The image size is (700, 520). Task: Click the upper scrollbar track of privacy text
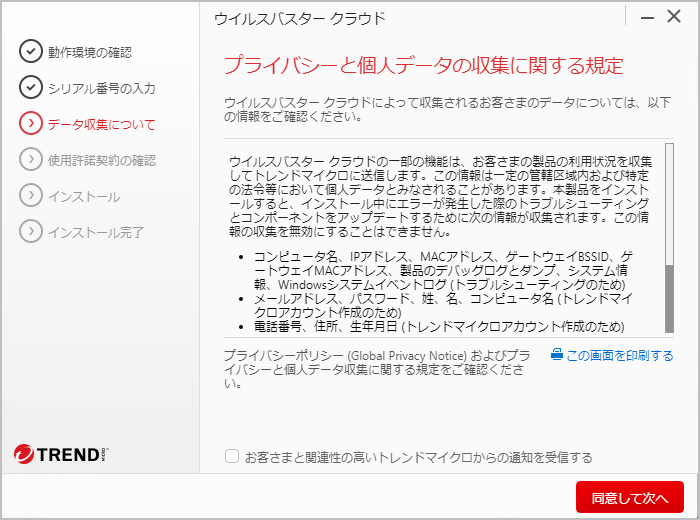(x=669, y=204)
